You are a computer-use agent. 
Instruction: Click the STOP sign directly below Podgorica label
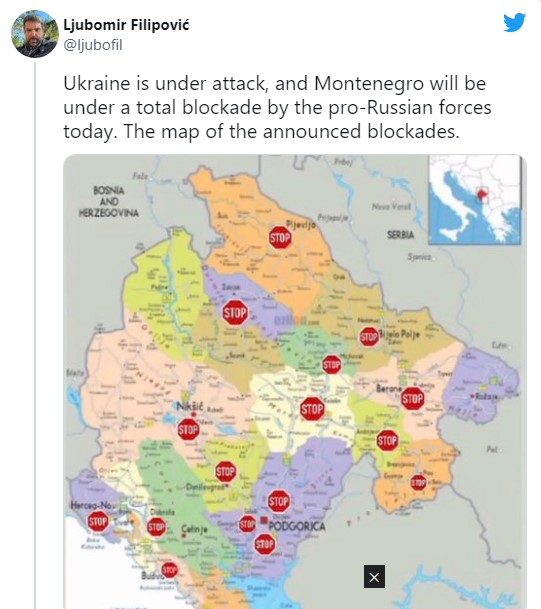(264, 544)
